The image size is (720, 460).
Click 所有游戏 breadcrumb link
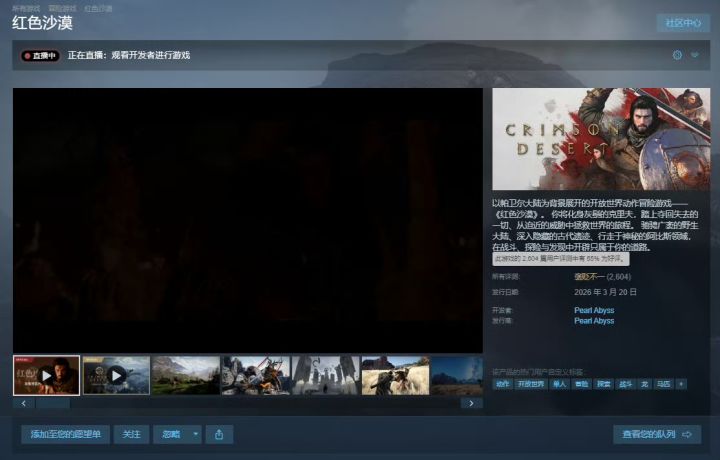coord(26,8)
